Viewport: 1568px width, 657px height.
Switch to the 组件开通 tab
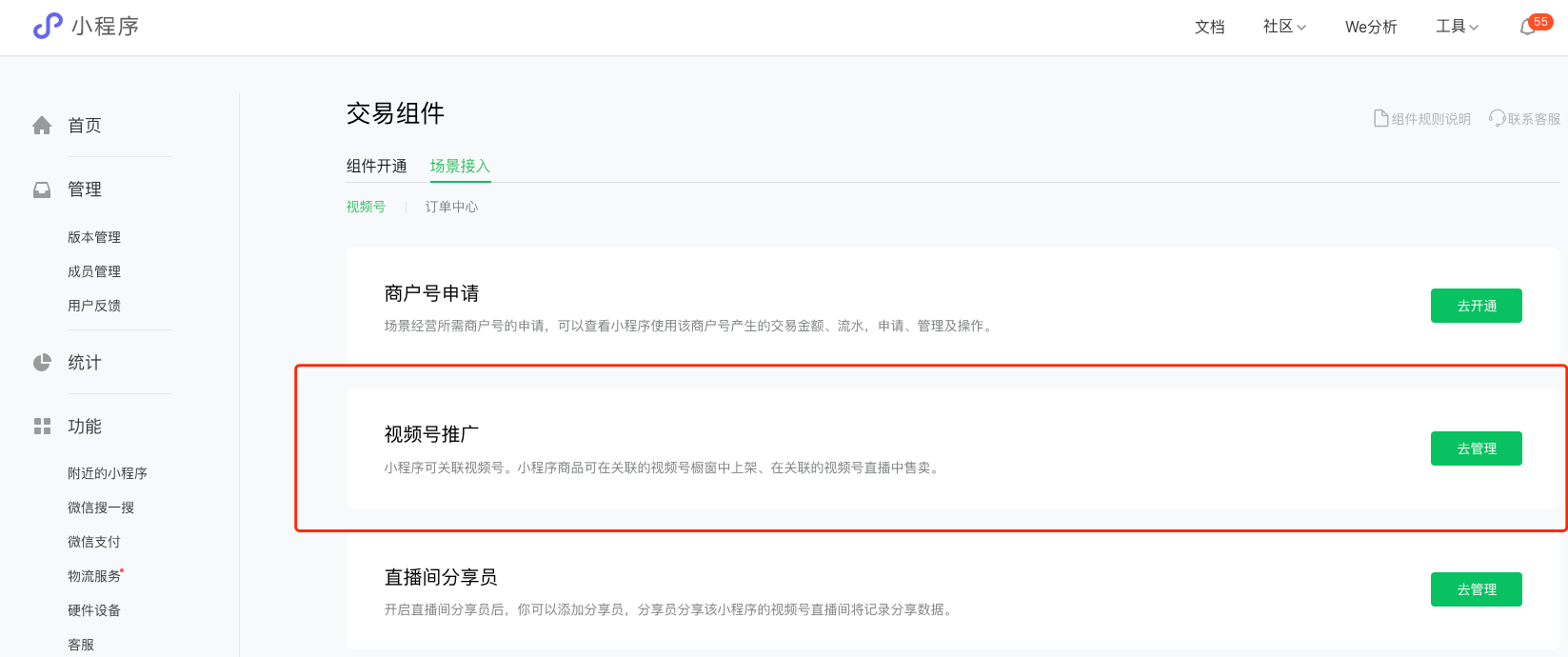click(376, 167)
